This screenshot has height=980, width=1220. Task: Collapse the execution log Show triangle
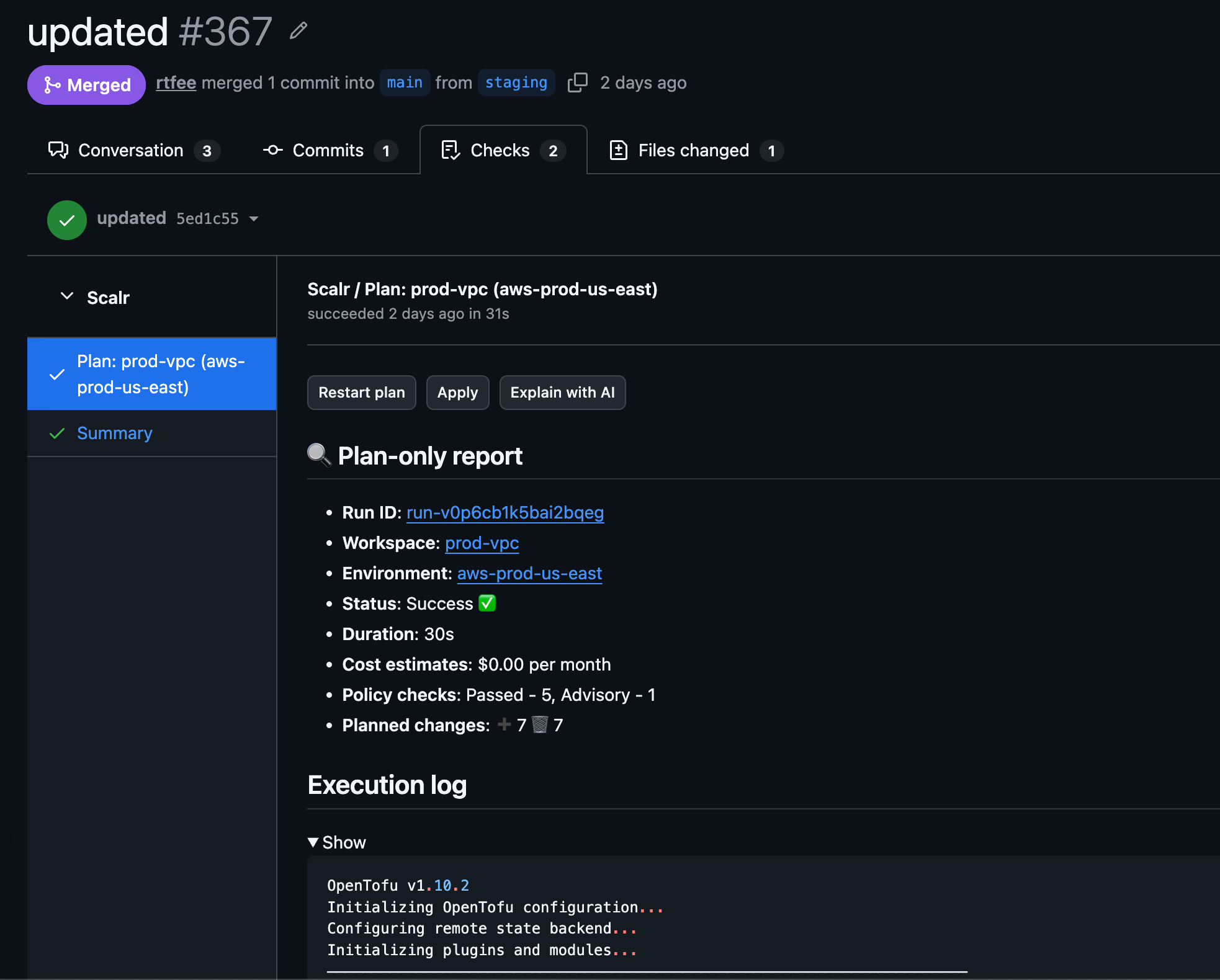[x=313, y=842]
